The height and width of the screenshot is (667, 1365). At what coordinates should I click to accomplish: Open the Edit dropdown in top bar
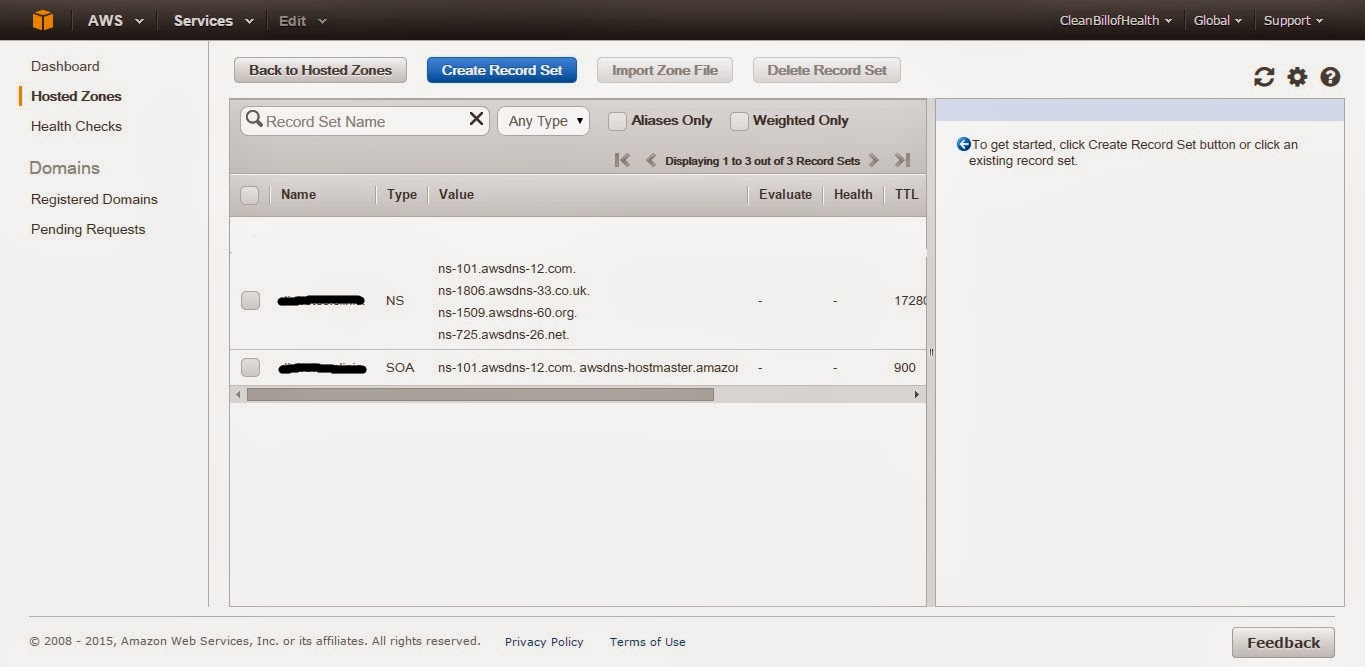[302, 20]
